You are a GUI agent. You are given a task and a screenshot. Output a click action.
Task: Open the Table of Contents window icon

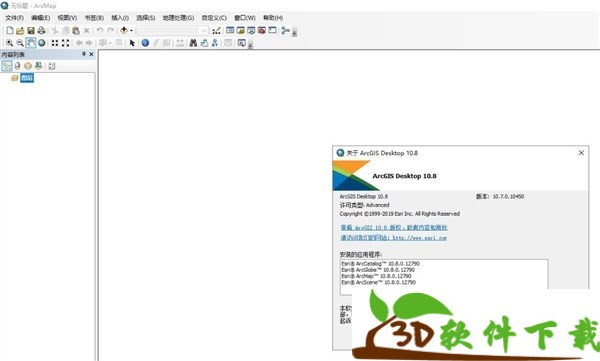click(x=230, y=30)
